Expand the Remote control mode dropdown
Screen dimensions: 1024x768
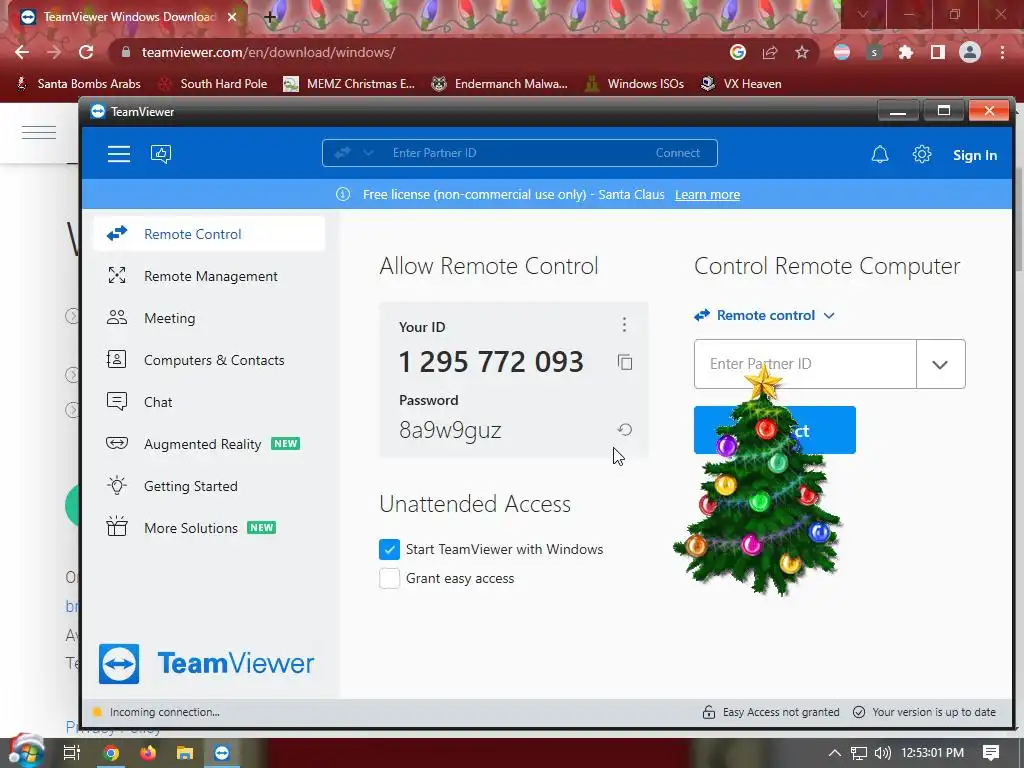point(764,315)
